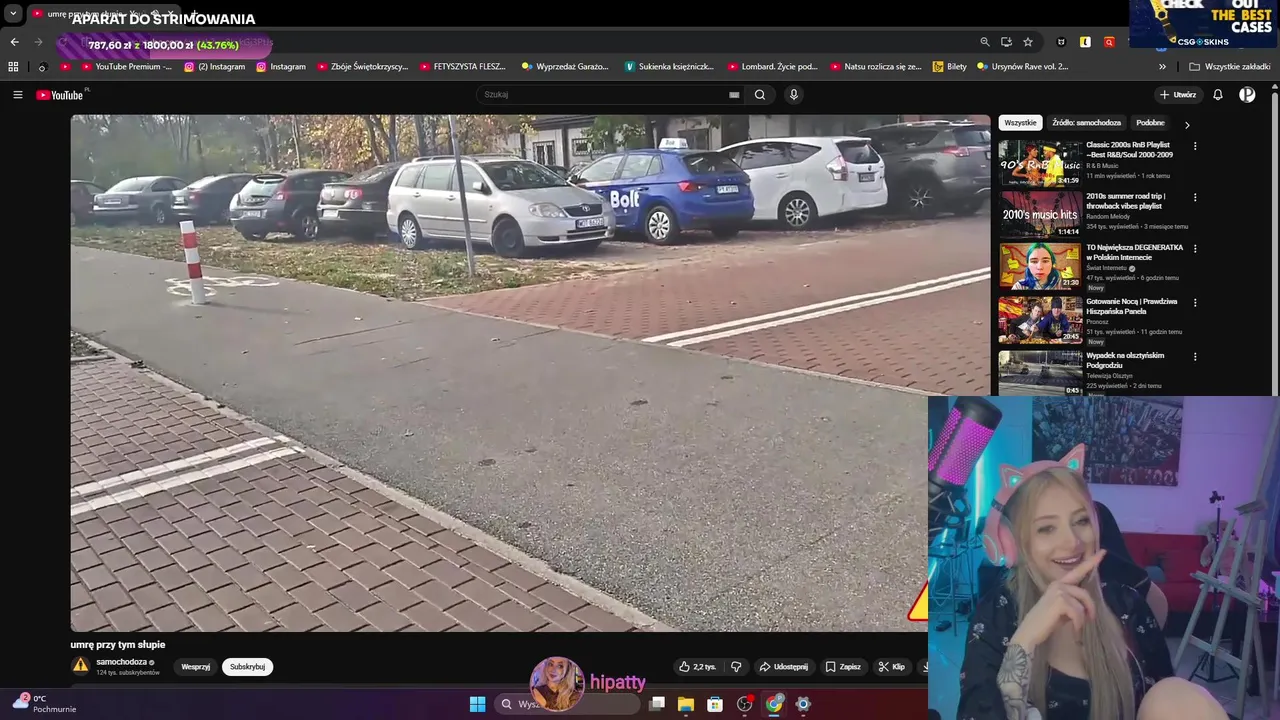Like the video with 2,2 tys. thumbs up
Viewport: 1280px width, 720px height.
[697, 667]
